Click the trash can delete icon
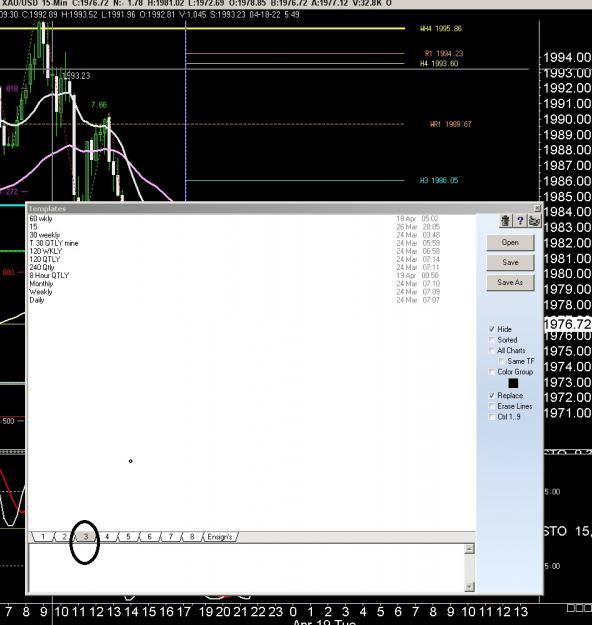 pyautogui.click(x=505, y=221)
